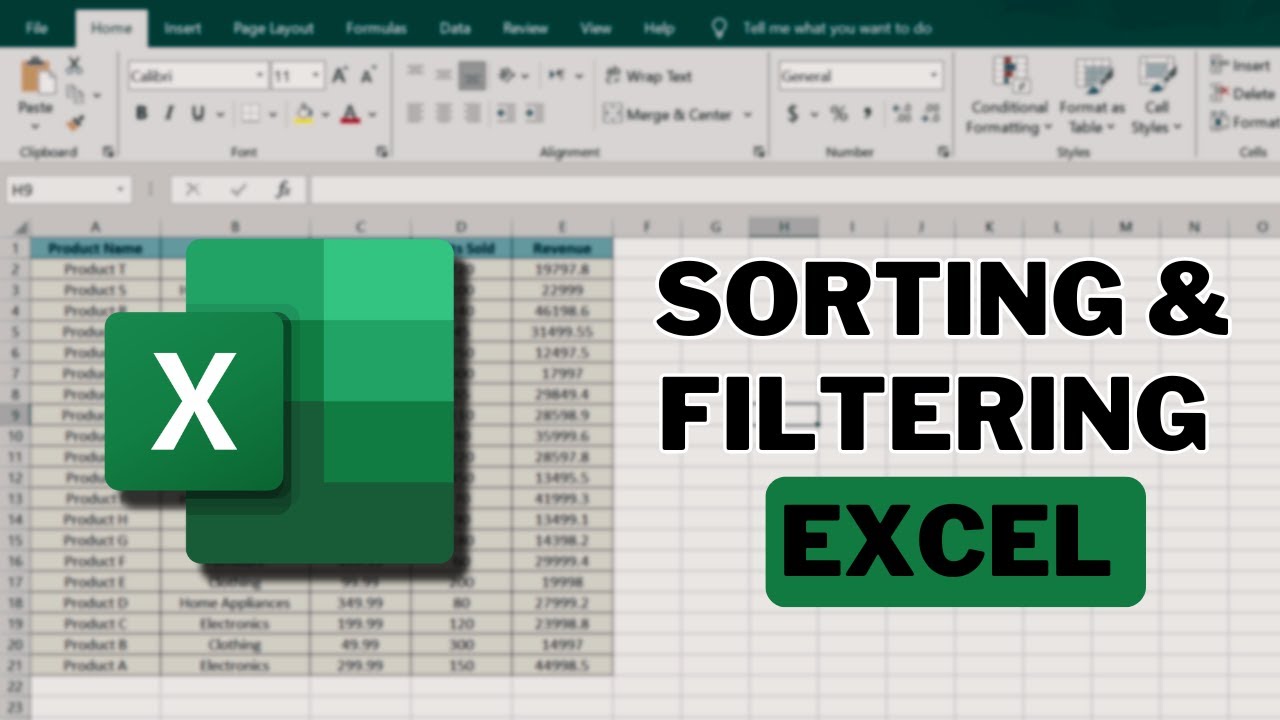Click the Orientation text-angle icon
The width and height of the screenshot is (1280, 720).
pyautogui.click(x=508, y=75)
